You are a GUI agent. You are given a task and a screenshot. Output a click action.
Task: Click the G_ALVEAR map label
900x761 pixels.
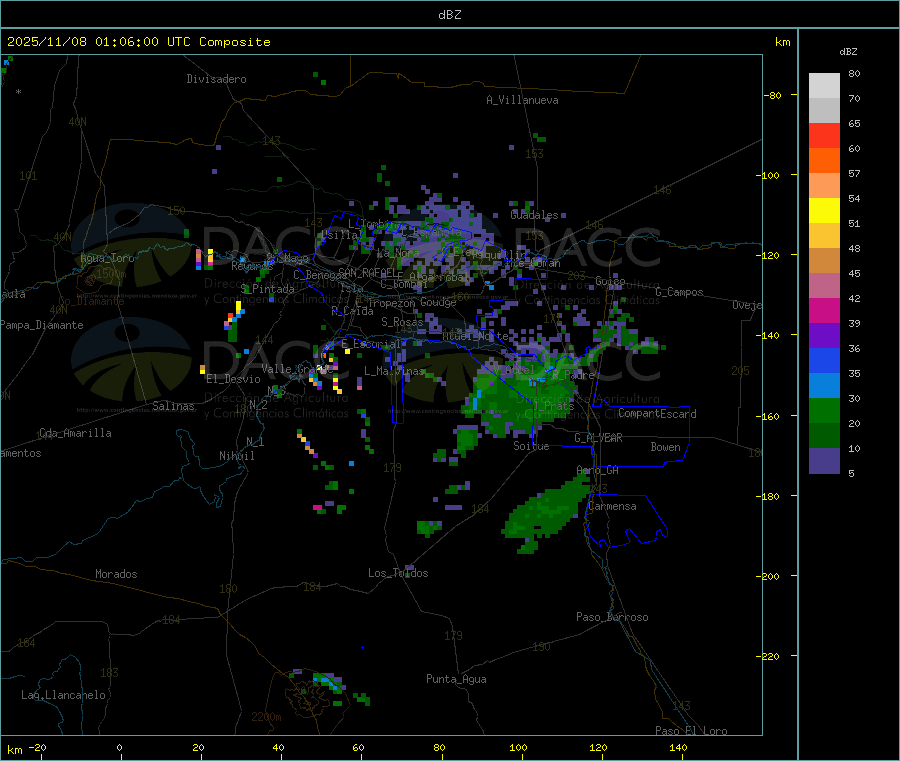598,438
